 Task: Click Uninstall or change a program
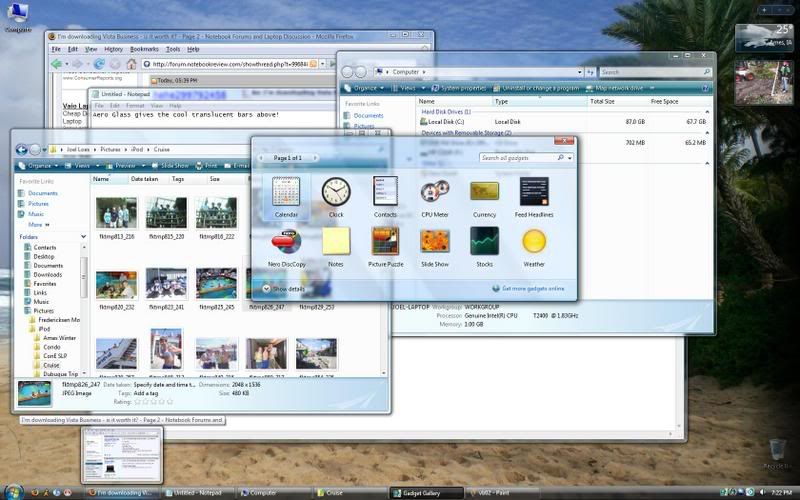(x=536, y=88)
